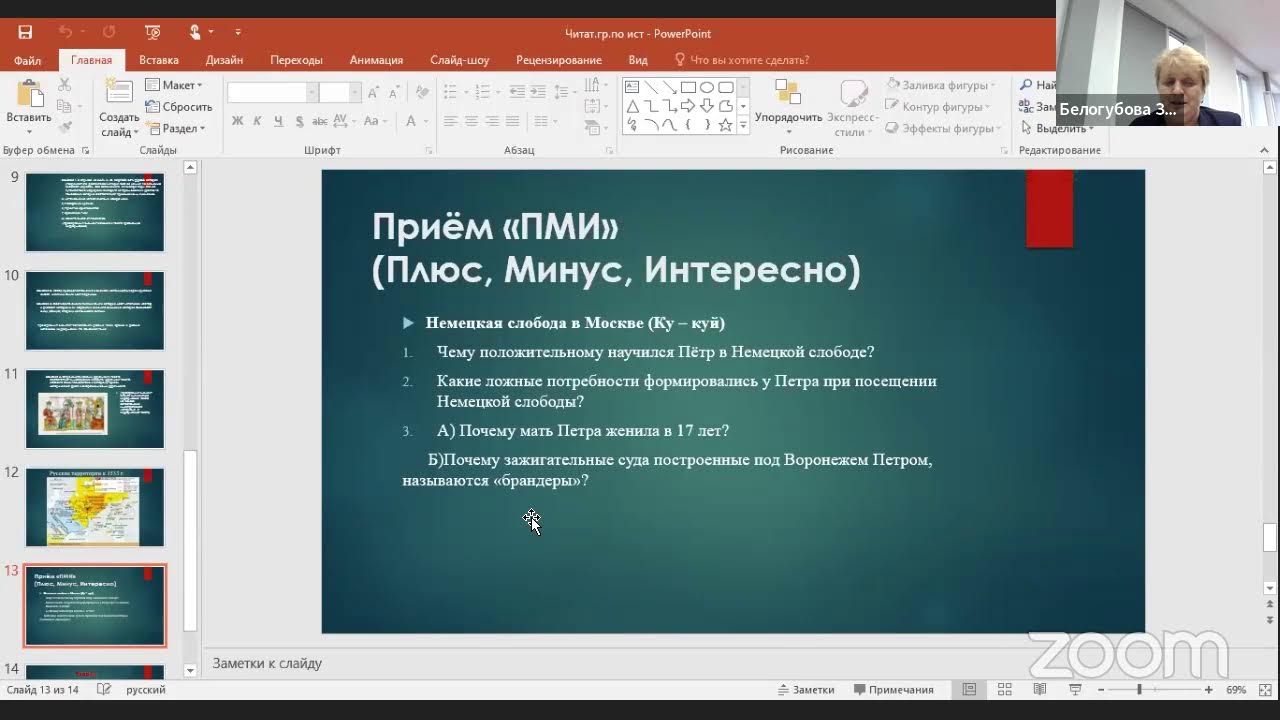Select the triangle shape in gallery

(x=632, y=106)
